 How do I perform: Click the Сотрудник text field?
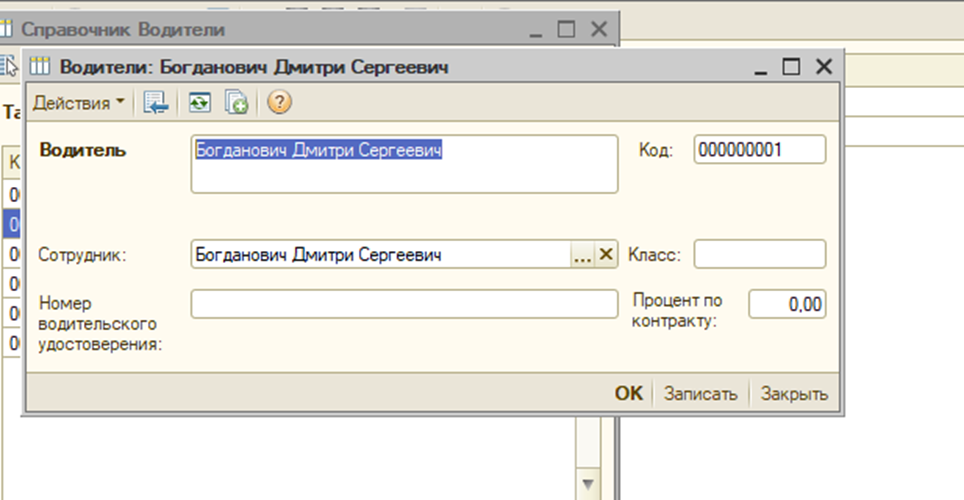pos(380,255)
